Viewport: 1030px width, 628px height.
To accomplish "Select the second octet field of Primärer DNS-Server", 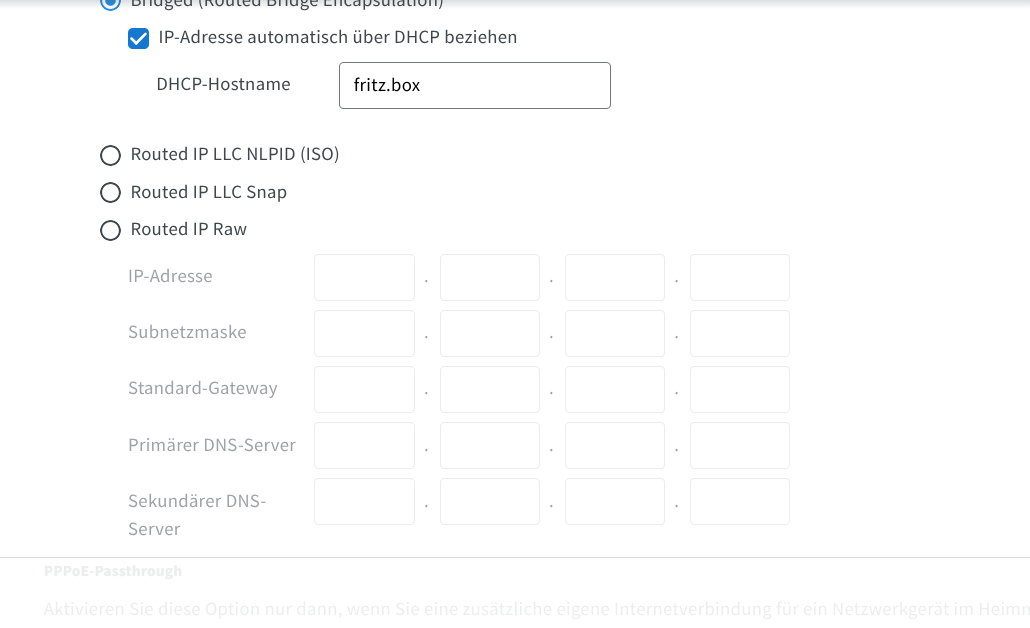I will pyautogui.click(x=490, y=445).
